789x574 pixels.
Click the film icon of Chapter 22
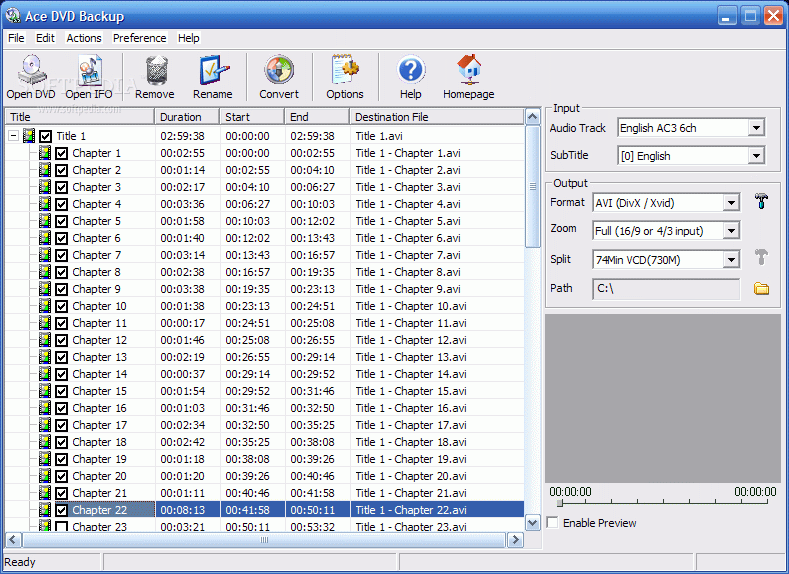pyautogui.click(x=45, y=510)
